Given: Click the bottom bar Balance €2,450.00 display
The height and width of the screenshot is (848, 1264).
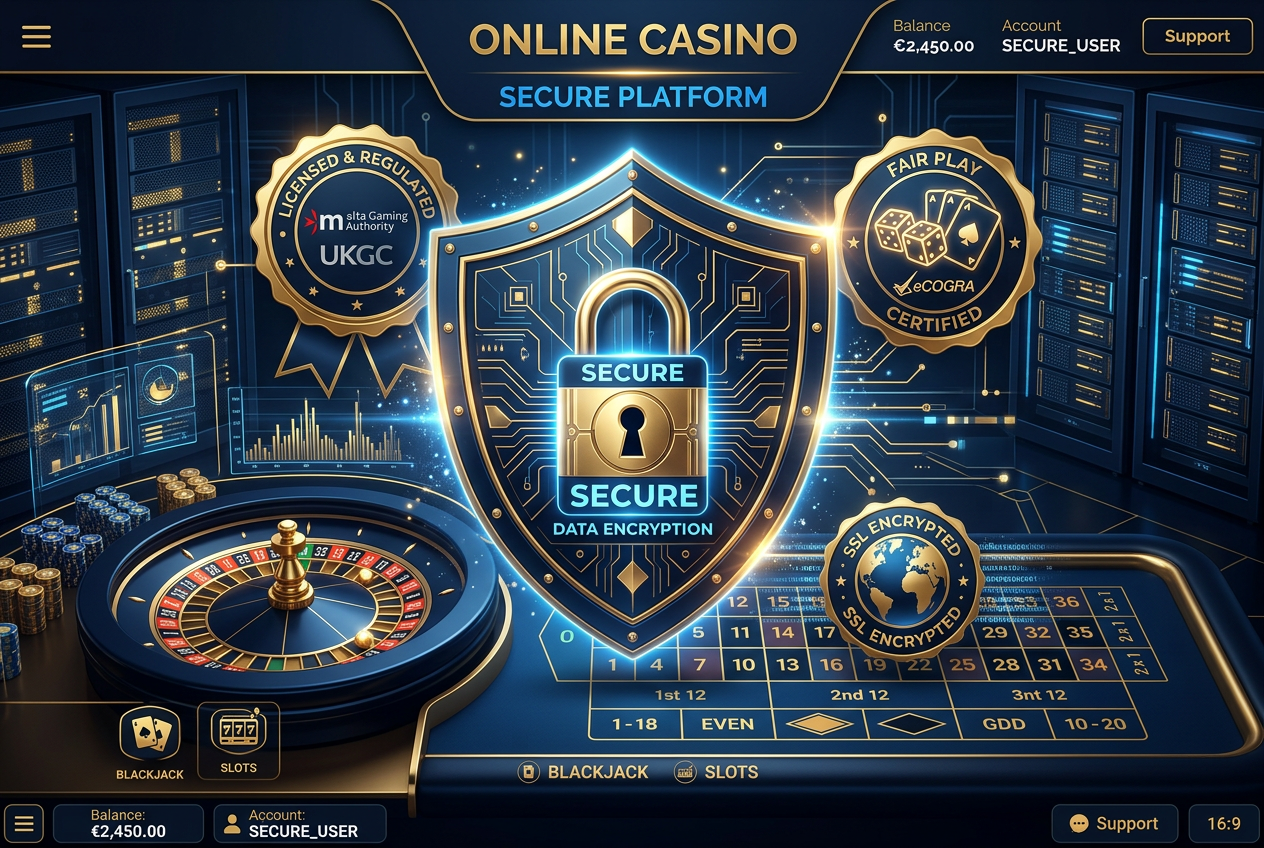Looking at the screenshot, I should click(128, 824).
